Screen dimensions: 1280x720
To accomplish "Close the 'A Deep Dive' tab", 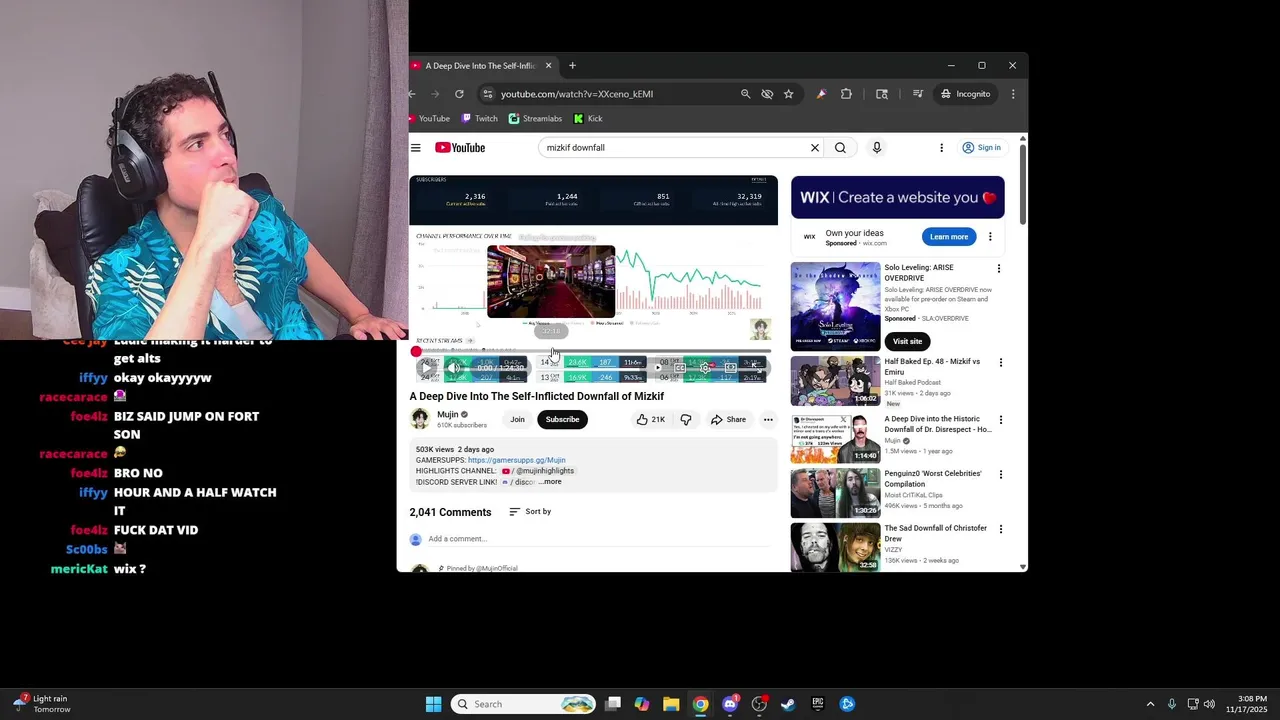I will tap(548, 66).
